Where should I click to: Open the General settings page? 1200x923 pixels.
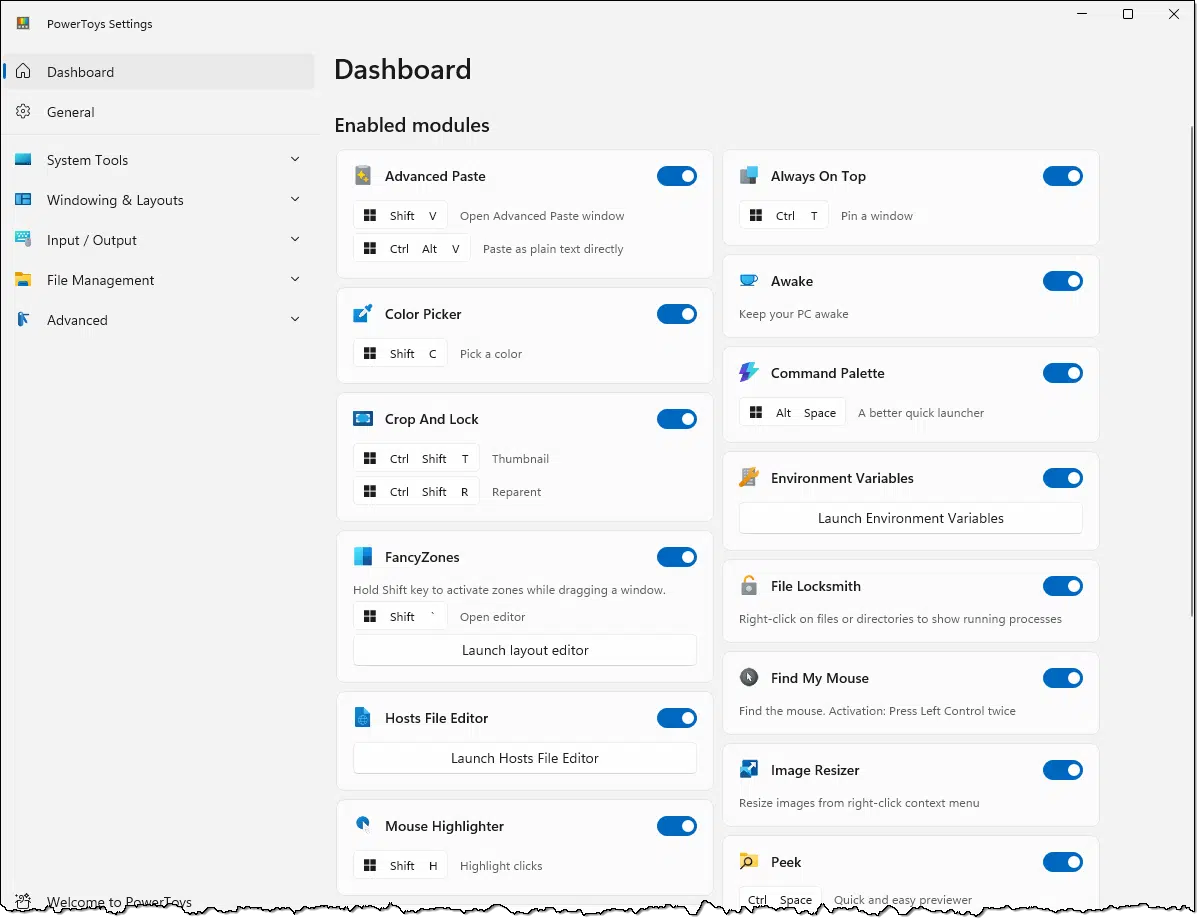159,112
